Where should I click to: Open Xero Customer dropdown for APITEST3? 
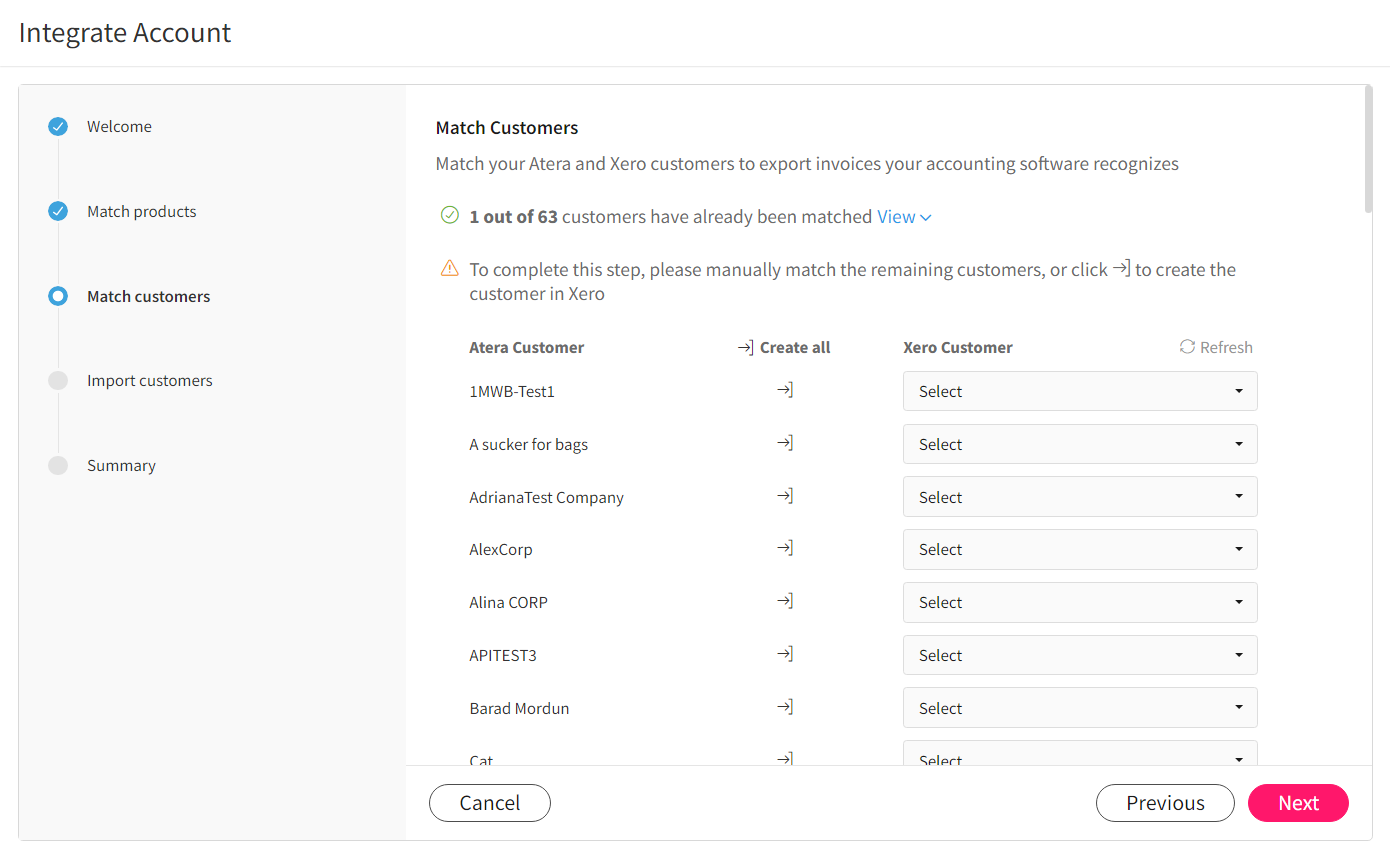(x=1080, y=655)
